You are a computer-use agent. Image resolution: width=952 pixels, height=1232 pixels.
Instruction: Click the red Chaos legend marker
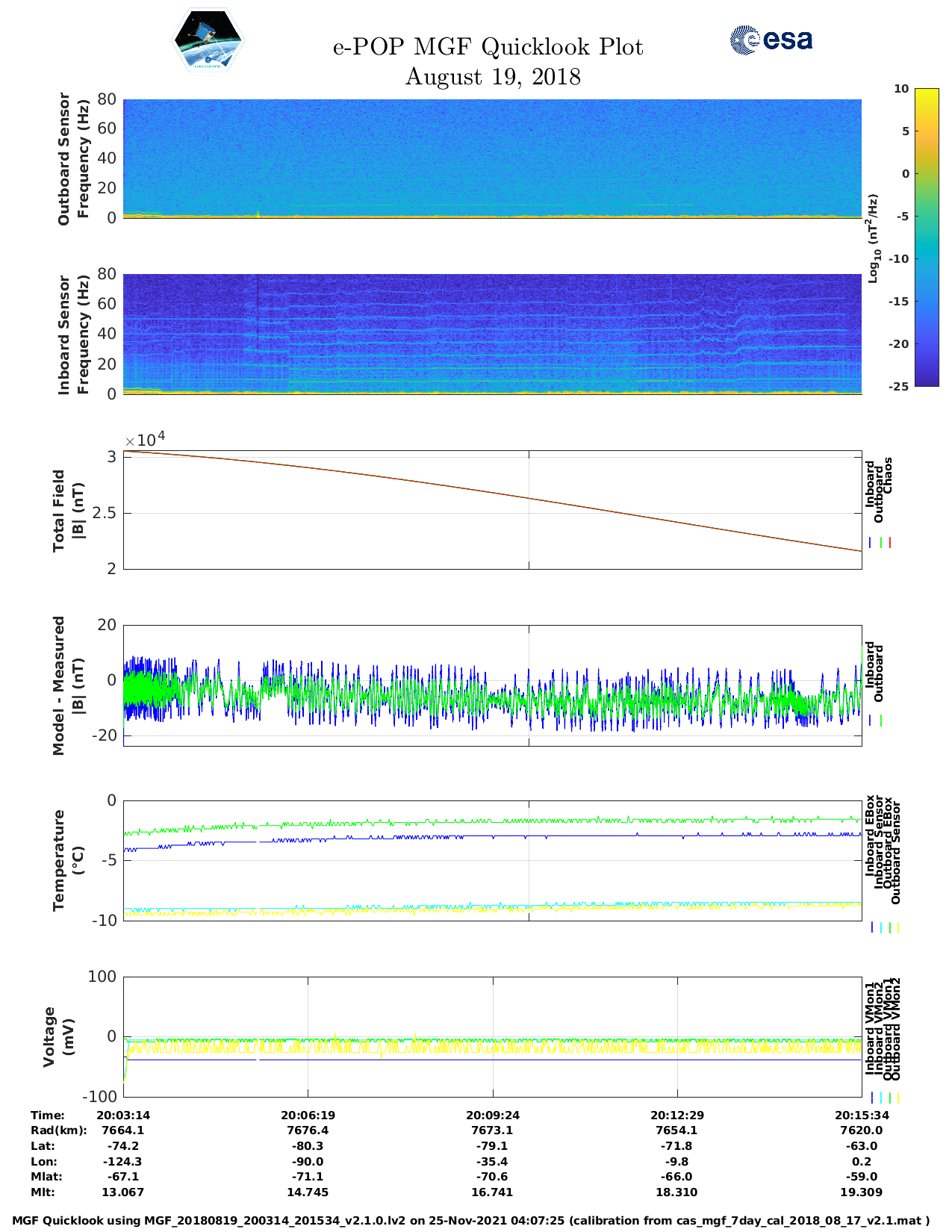pos(890,543)
